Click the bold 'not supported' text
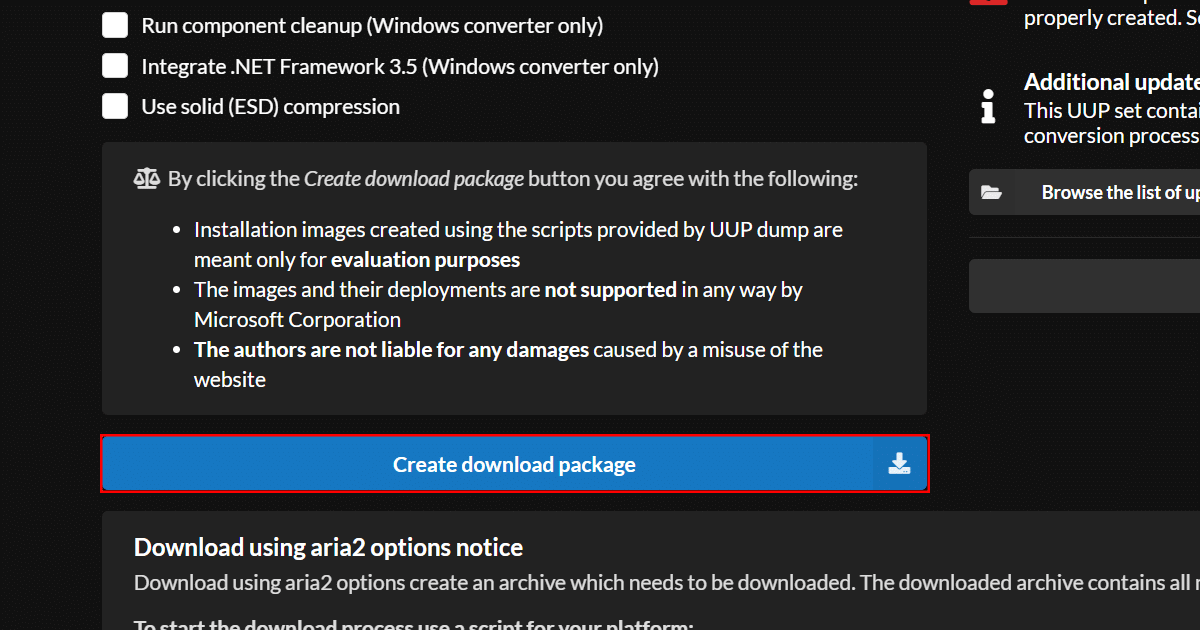Image resolution: width=1200 pixels, height=630 pixels. click(610, 290)
